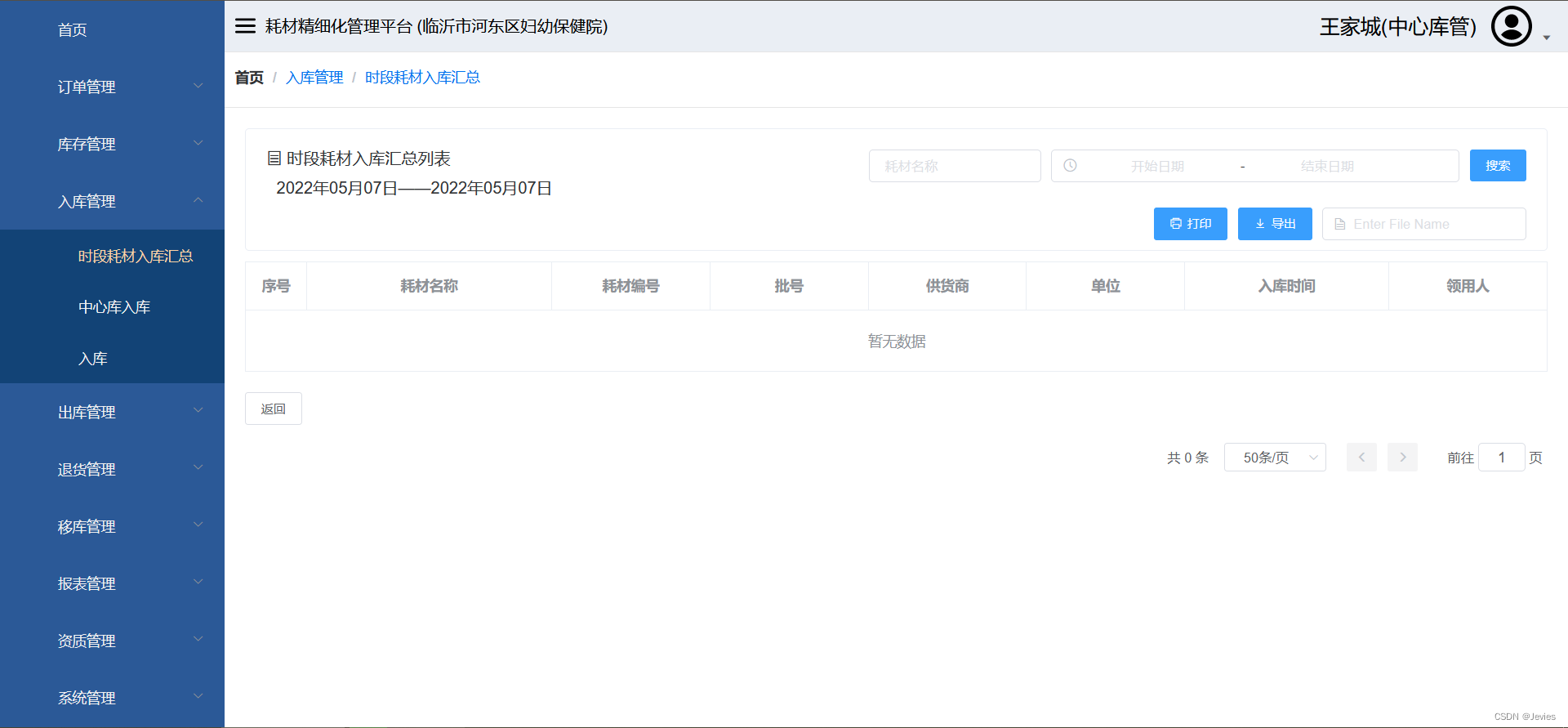Select 入库 submenu item
The image size is (1568, 728).
(x=112, y=358)
